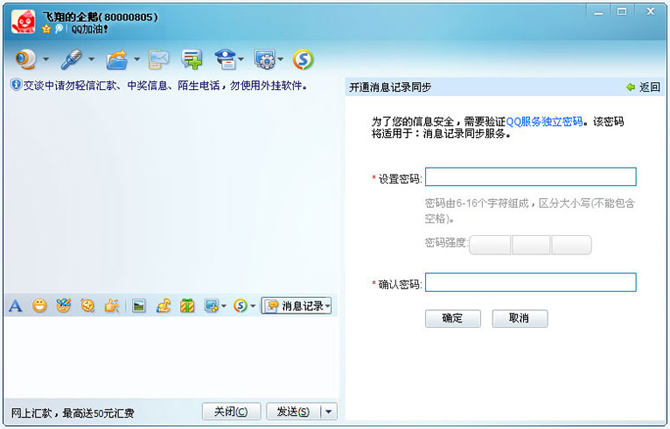Expand the input toolbar S icon dropdown arrow
Screen dimensions: 670x429
tap(253, 306)
